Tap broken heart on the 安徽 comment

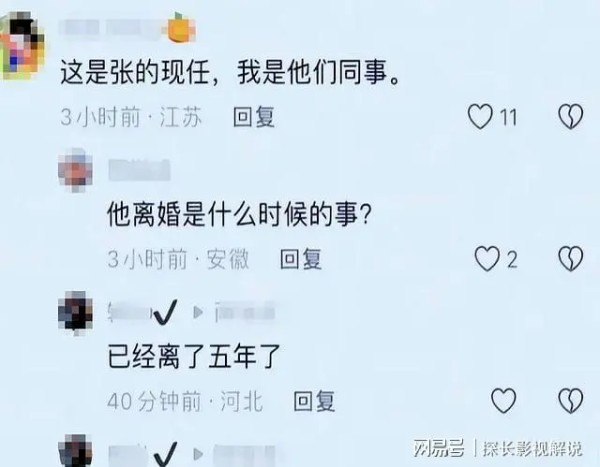point(571,259)
